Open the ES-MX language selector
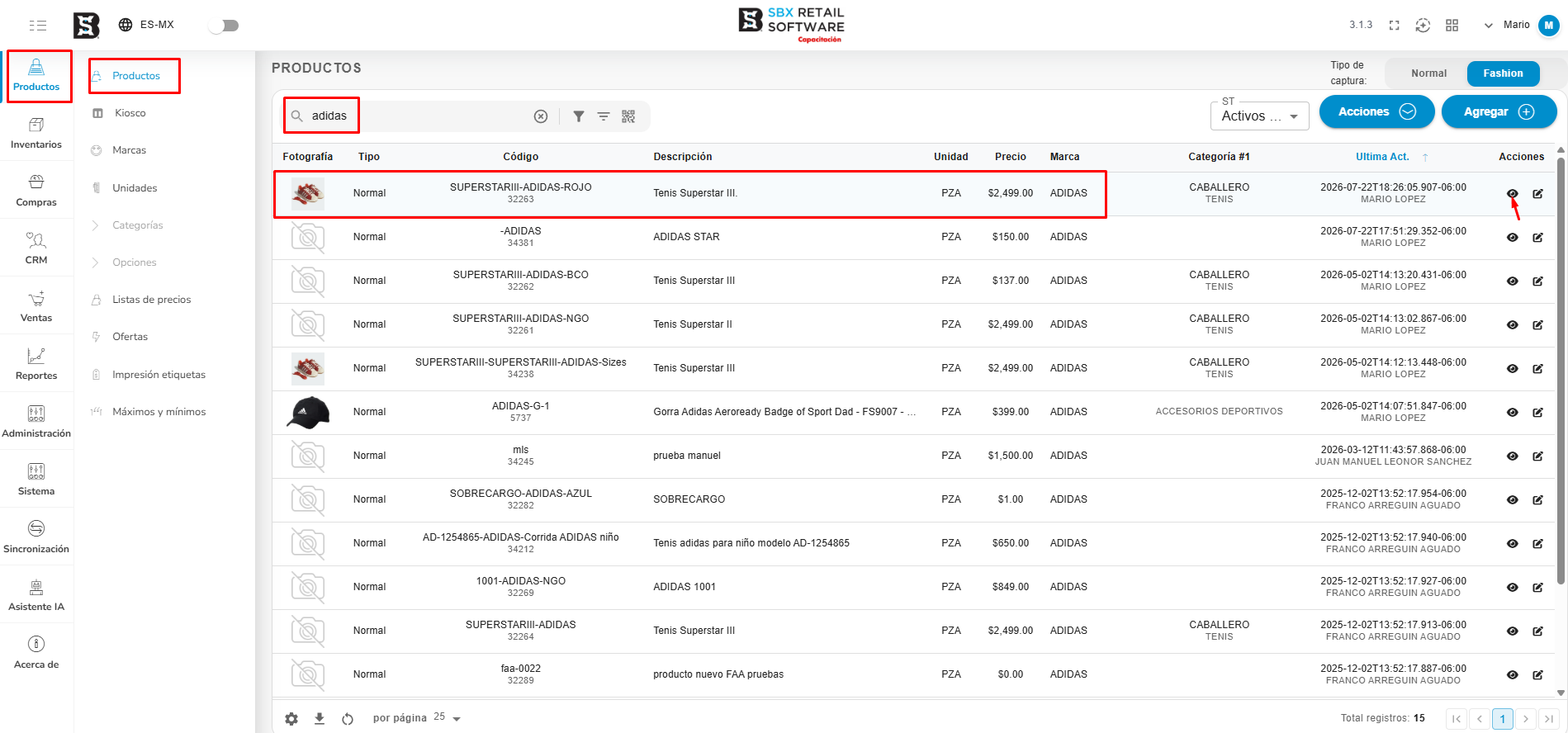Screen dimensions: 1568x733 pos(146,25)
